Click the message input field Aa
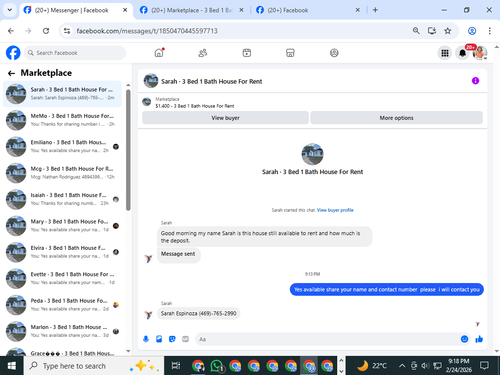Screen dimensions: 500x375 click(327, 339)
